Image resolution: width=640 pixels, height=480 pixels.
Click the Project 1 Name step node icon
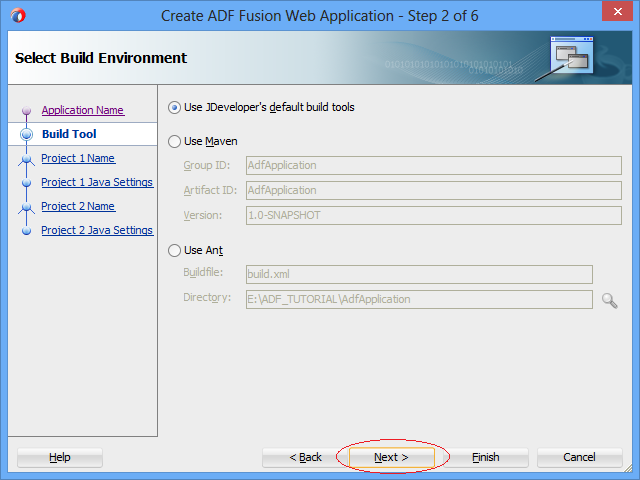27,159
